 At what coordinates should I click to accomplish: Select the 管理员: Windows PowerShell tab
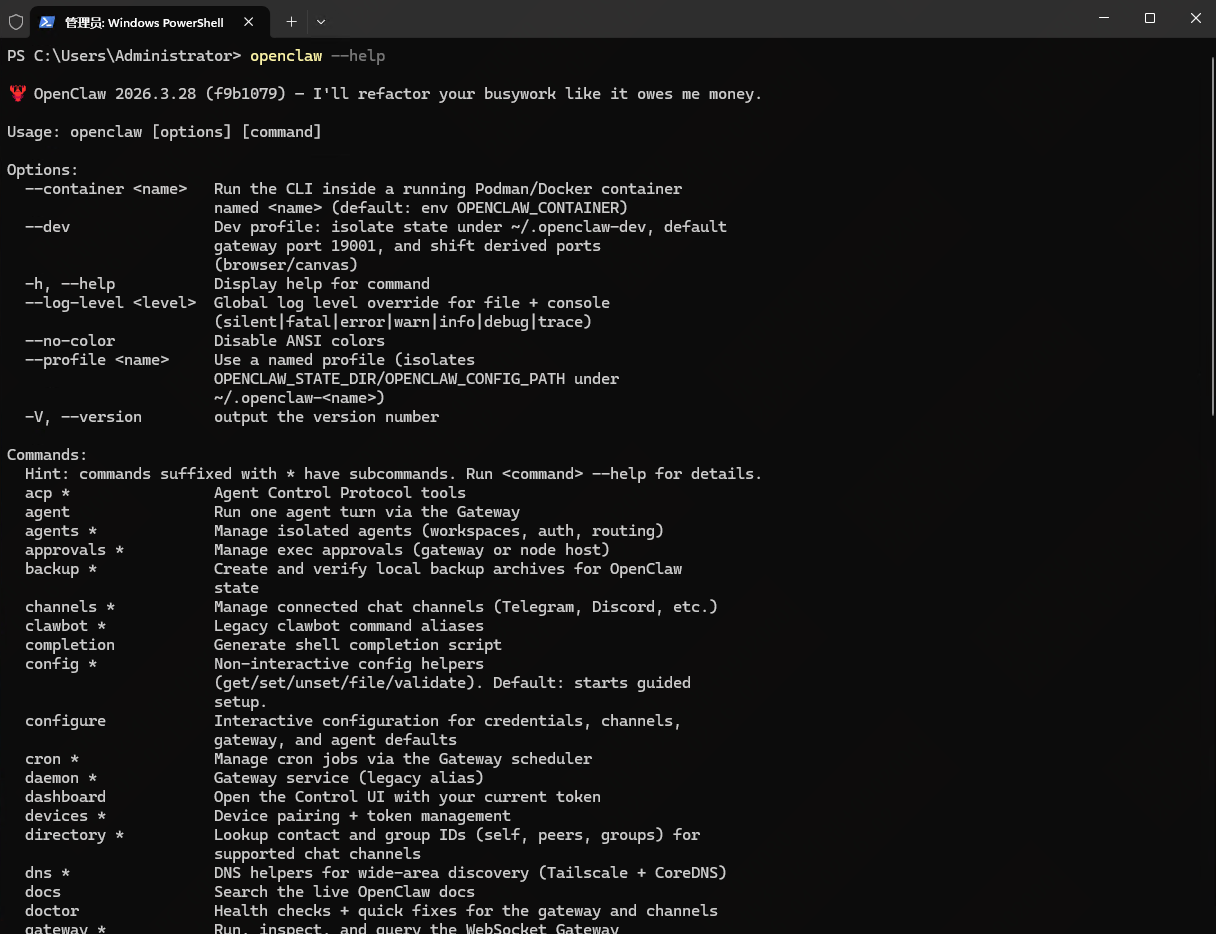[x=150, y=22]
